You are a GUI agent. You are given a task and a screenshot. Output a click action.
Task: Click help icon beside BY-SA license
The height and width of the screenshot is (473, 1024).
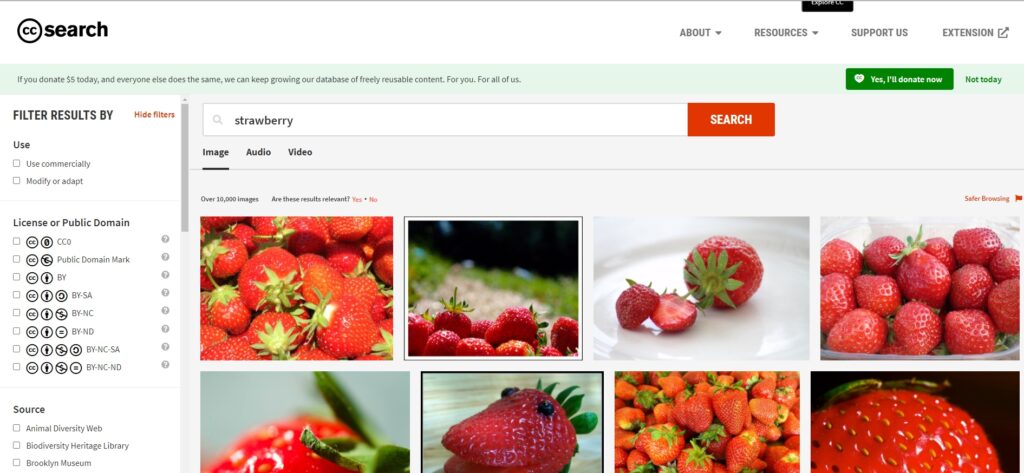165,293
